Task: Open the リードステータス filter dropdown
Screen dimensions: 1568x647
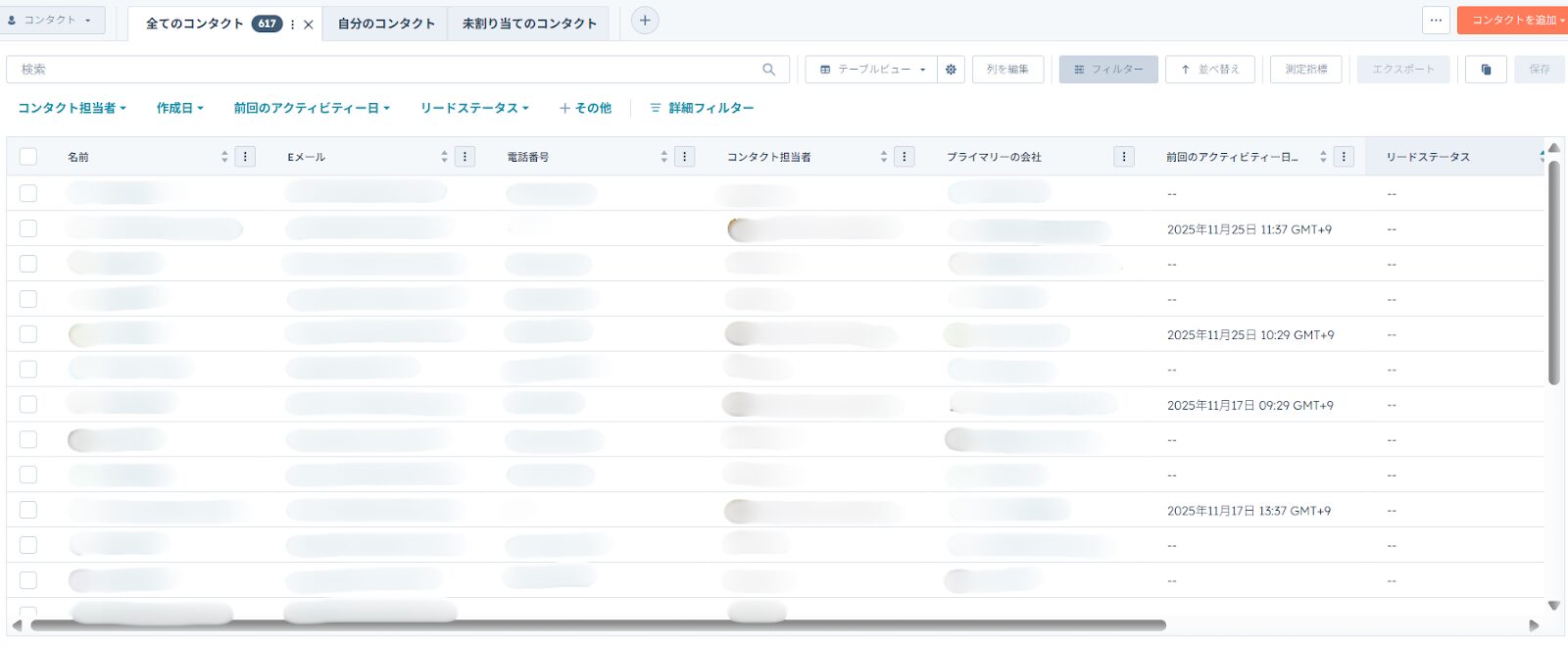Action: click(x=474, y=108)
